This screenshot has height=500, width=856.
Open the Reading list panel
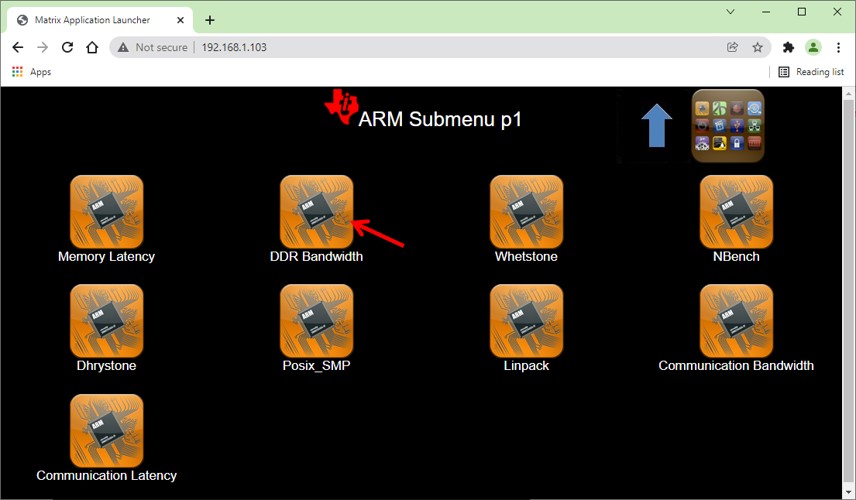[811, 72]
